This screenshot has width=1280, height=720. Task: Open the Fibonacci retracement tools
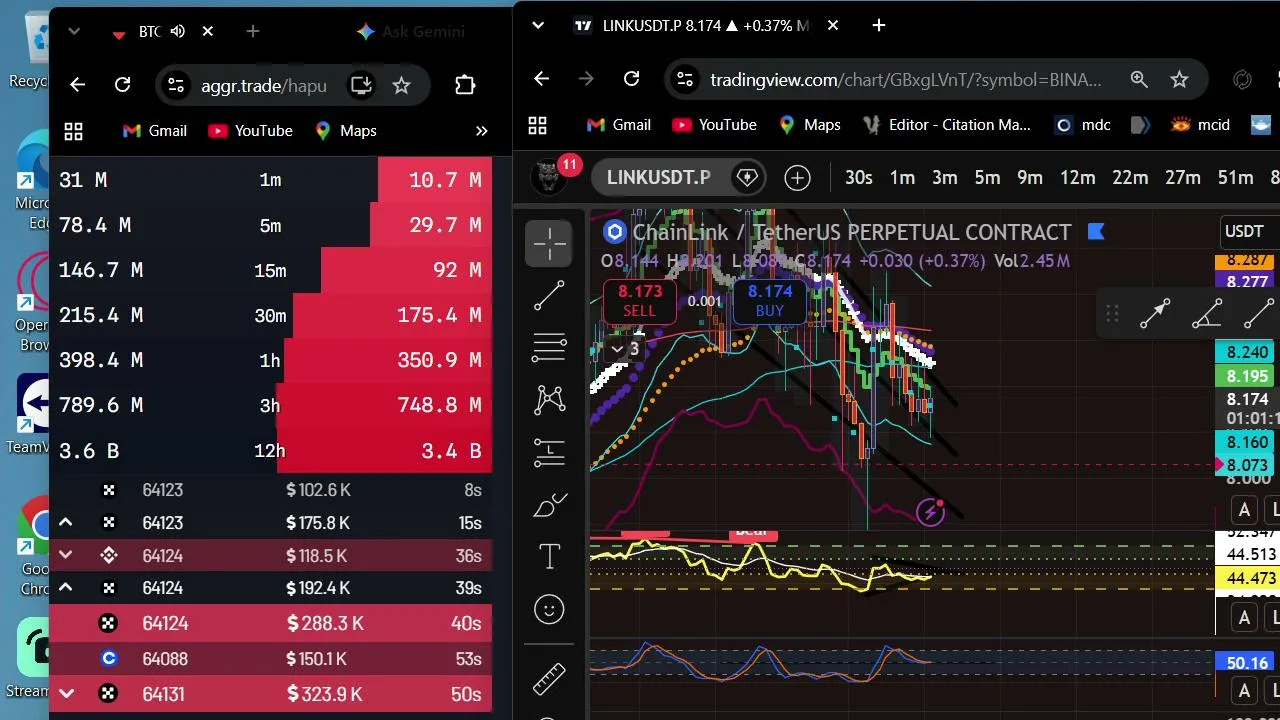[x=550, y=347]
